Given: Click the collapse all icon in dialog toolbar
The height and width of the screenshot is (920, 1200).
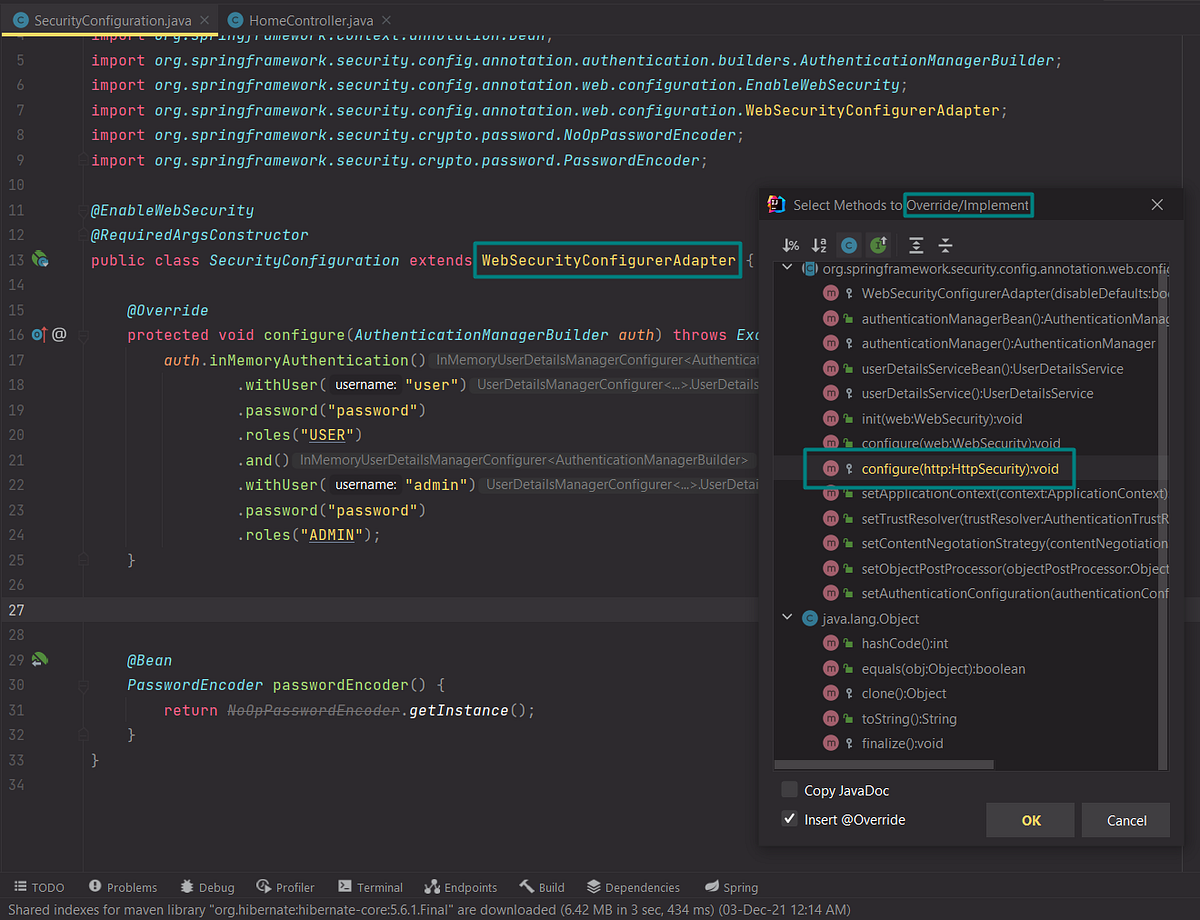Looking at the screenshot, I should [946, 245].
